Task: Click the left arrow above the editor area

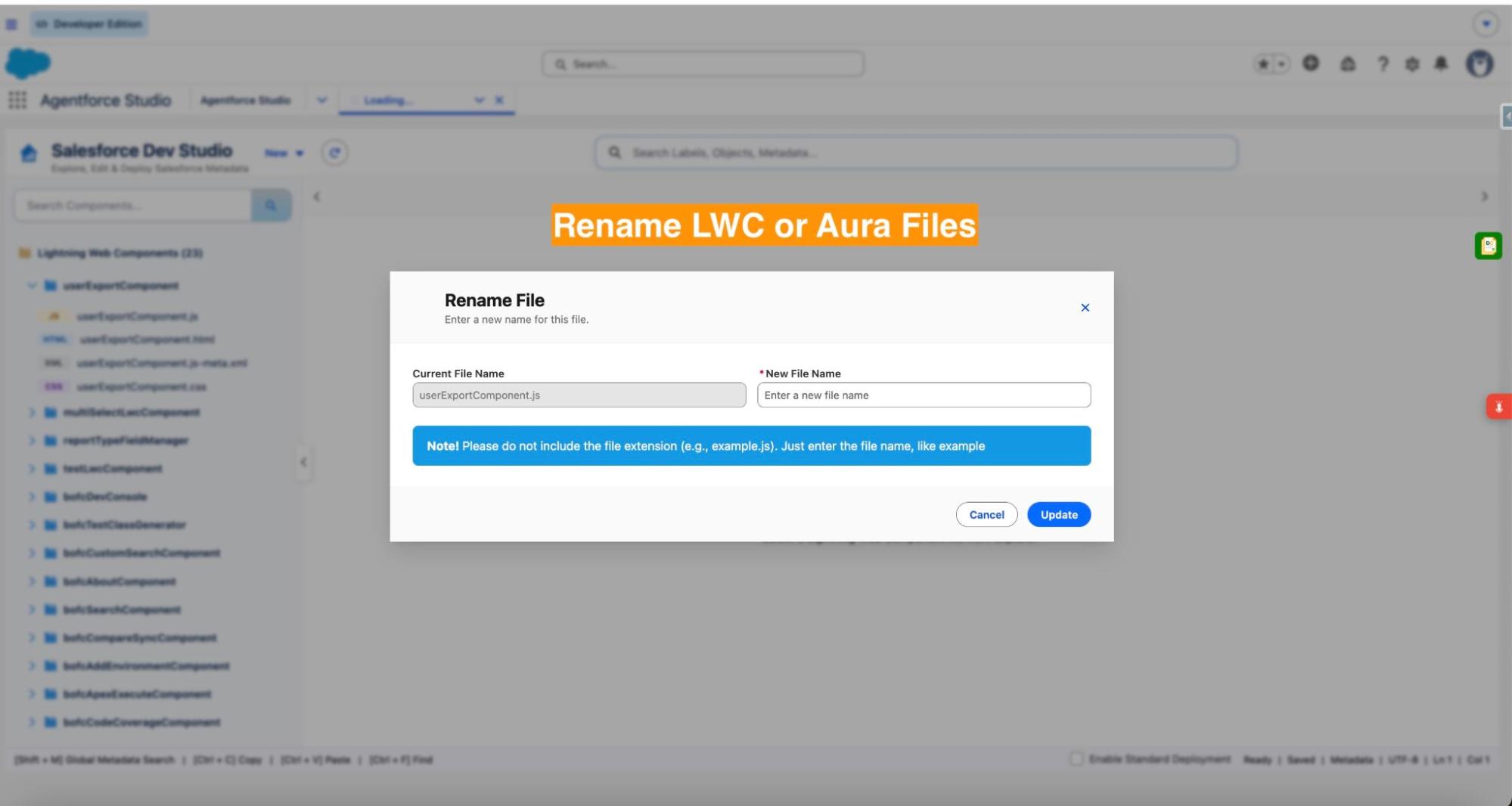Action: tap(317, 197)
